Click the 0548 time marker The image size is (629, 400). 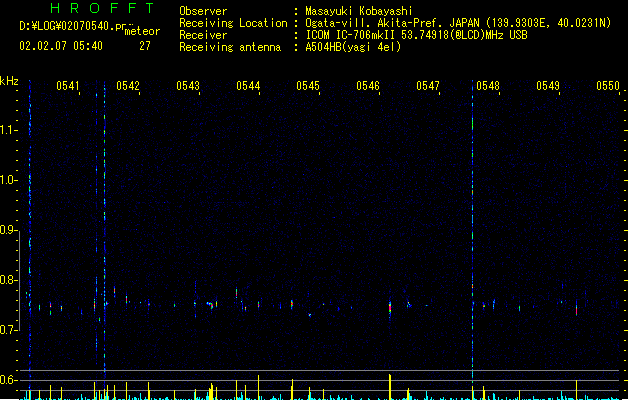(488, 86)
